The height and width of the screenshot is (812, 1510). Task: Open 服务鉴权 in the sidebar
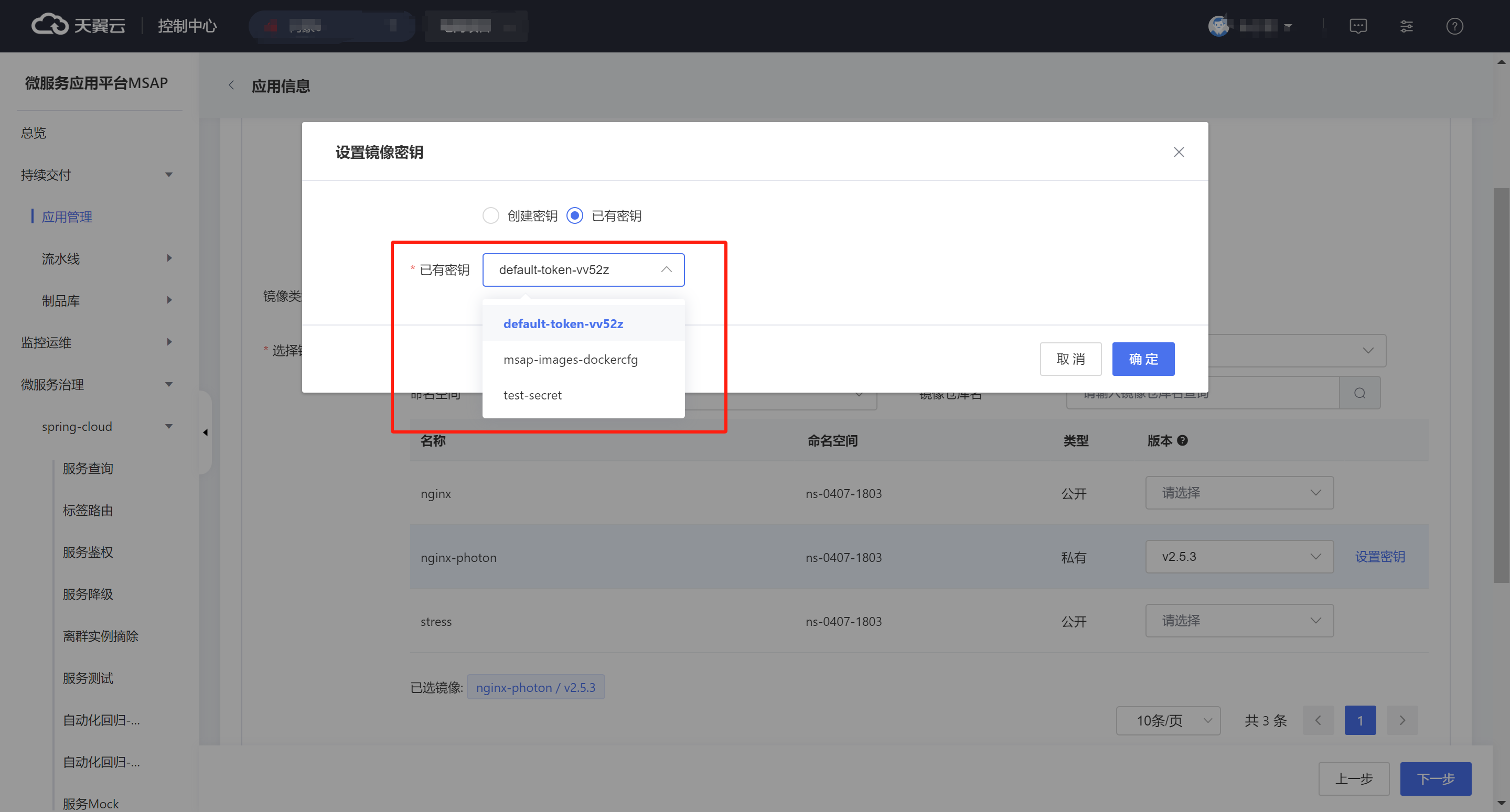tap(88, 552)
